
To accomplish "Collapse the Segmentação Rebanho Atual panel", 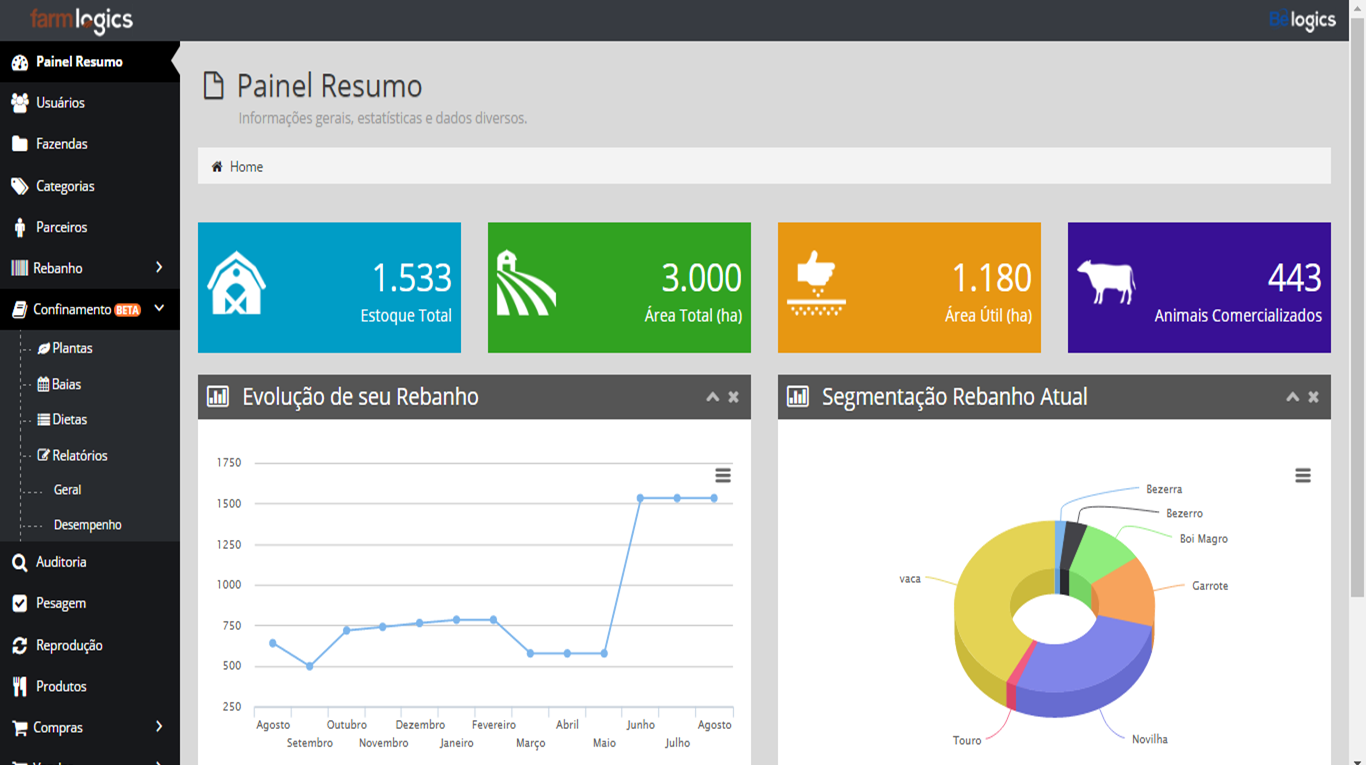I will tap(1292, 397).
